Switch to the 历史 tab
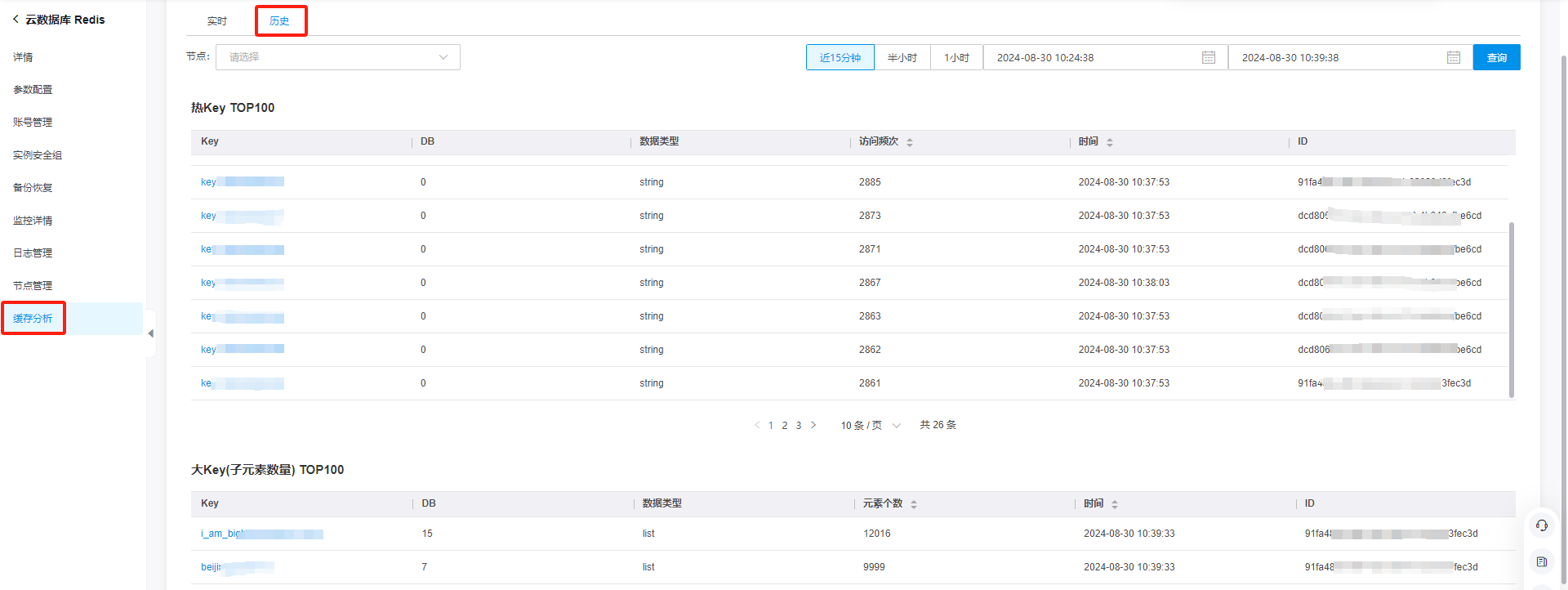The width and height of the screenshot is (1568, 590). [280, 21]
